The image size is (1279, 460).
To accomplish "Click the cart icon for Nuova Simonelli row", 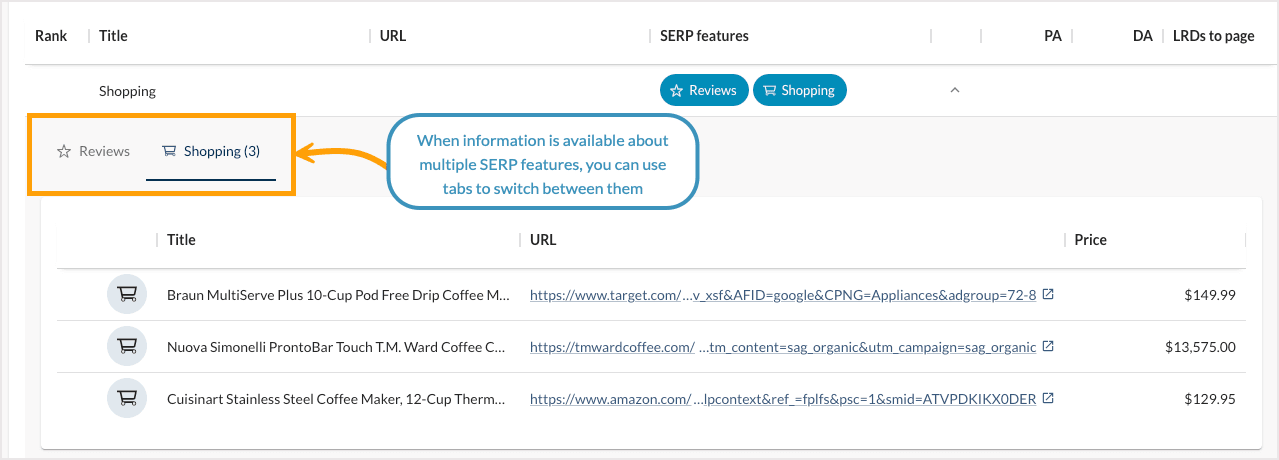I will coord(127,347).
